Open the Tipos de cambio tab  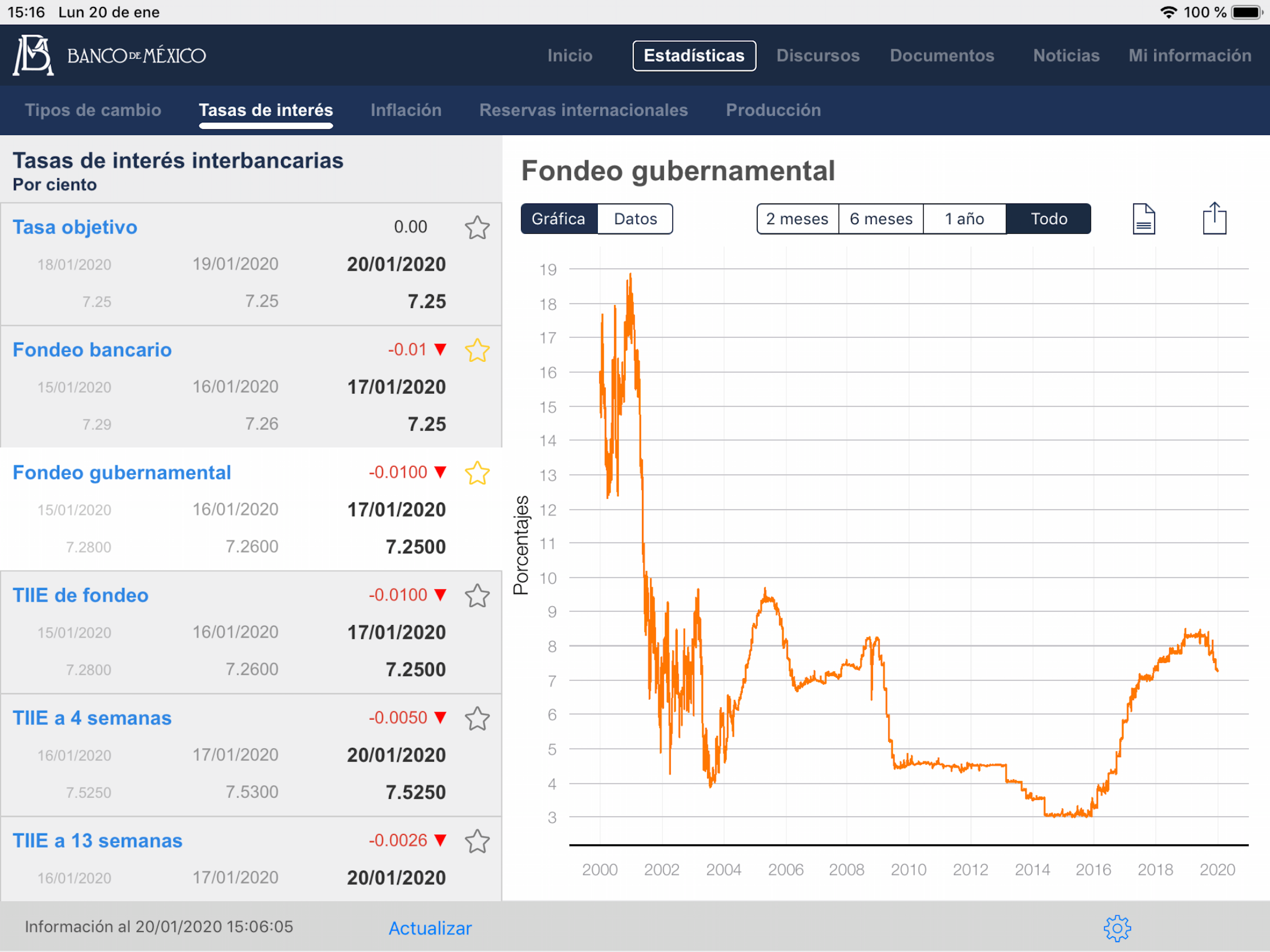93,110
